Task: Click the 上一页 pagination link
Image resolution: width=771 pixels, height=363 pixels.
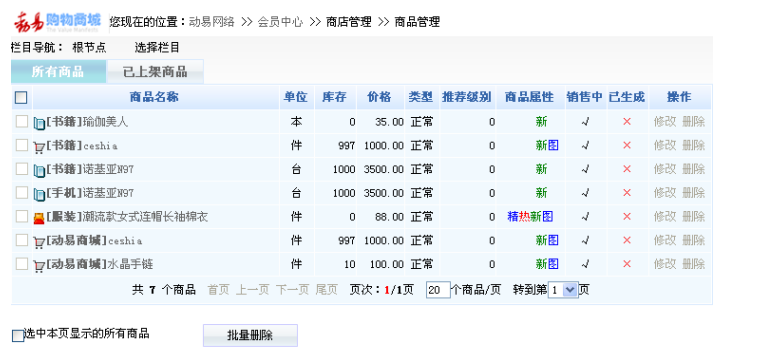Action: [x=253, y=290]
